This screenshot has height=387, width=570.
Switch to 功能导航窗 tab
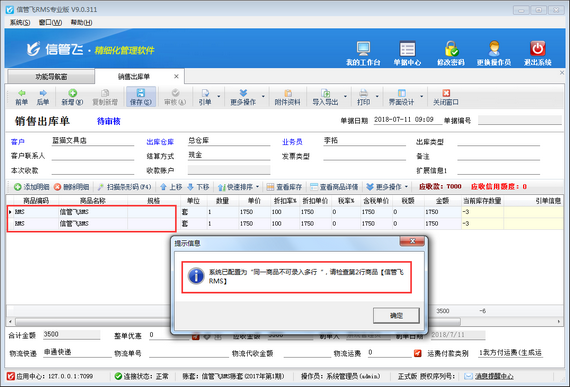pyautogui.click(x=51, y=77)
